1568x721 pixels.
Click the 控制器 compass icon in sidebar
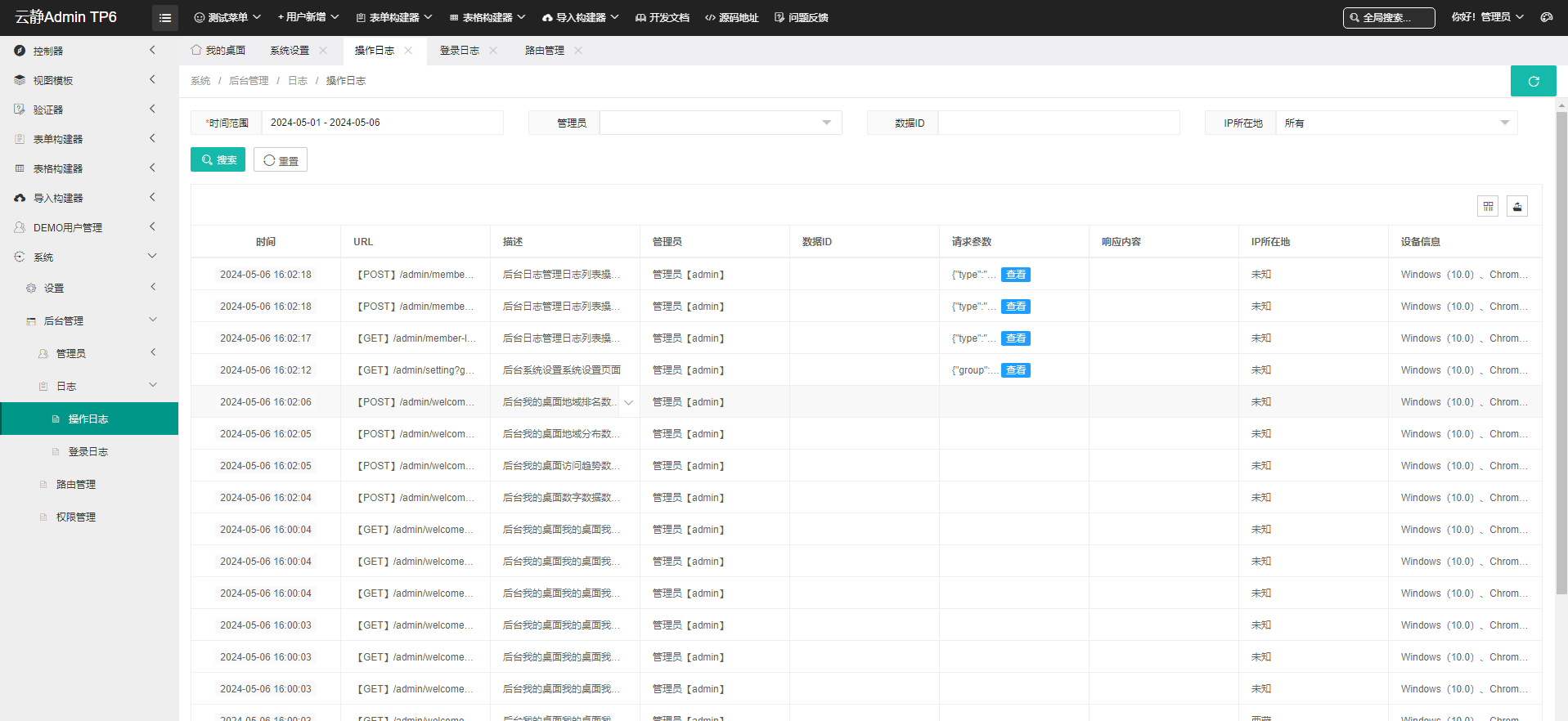coord(20,51)
